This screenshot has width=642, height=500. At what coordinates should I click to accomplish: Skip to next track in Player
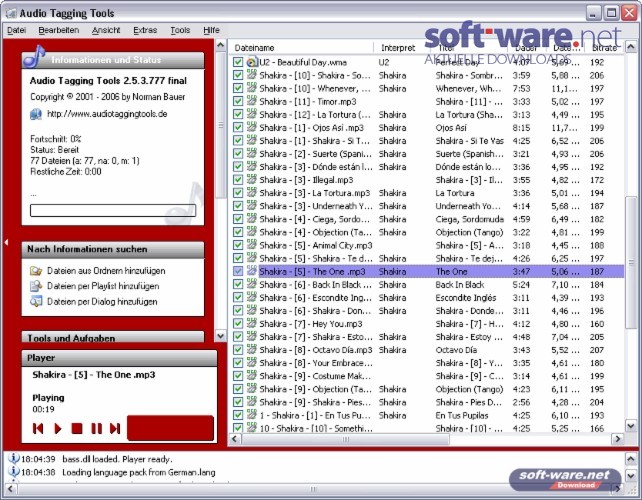[x=115, y=428]
